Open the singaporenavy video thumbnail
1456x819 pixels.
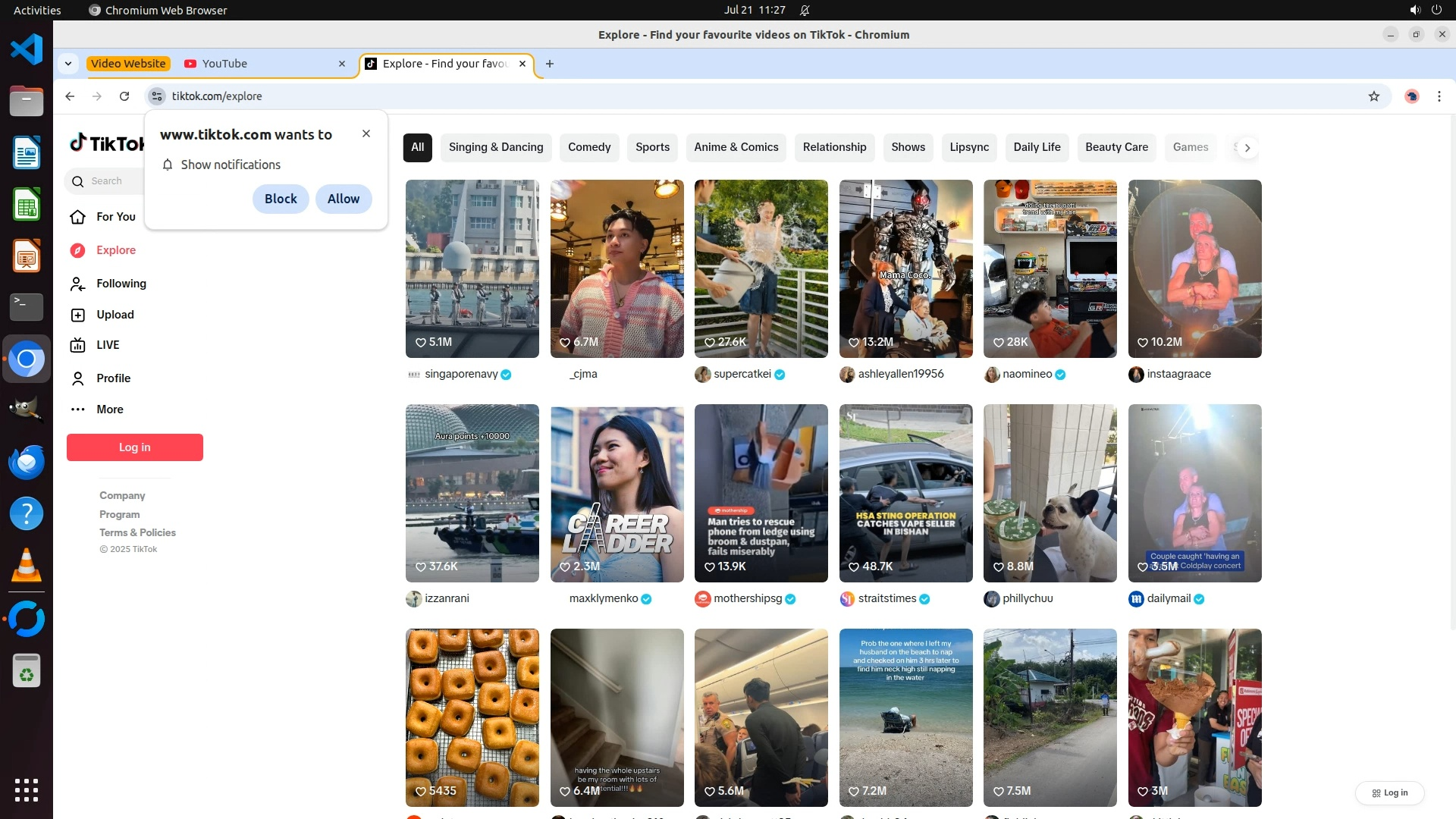[472, 268]
